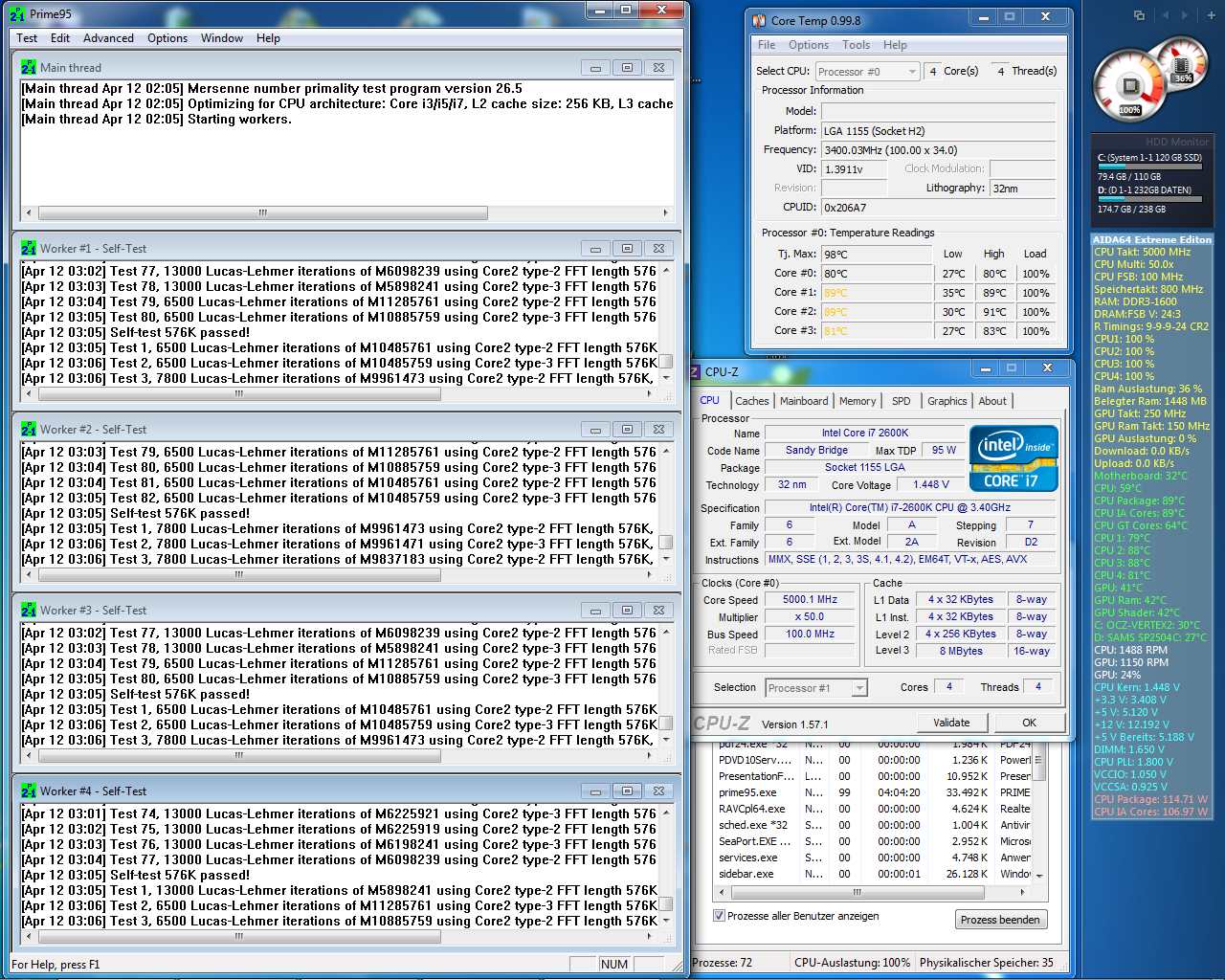Click the Intel Core i7 inside logo
This screenshot has width=1225, height=980.
[1013, 458]
